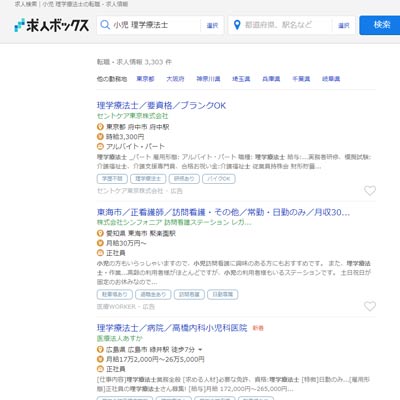Open company 株式会社シンフォニア 訪問看護ステーション
The width and height of the screenshot is (400, 400).
174,222
